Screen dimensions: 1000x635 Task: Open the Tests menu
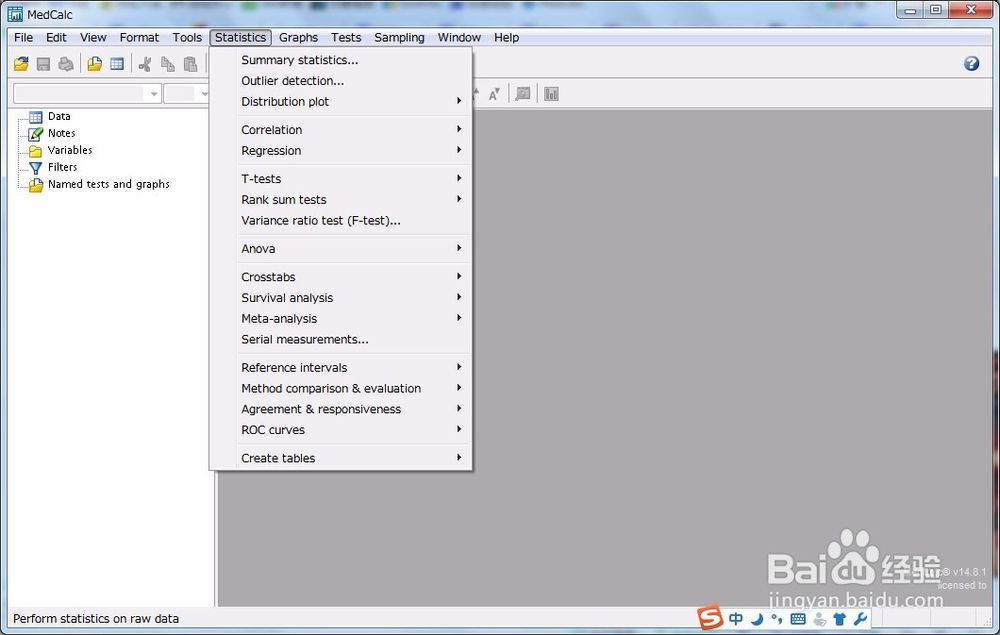click(x=346, y=38)
